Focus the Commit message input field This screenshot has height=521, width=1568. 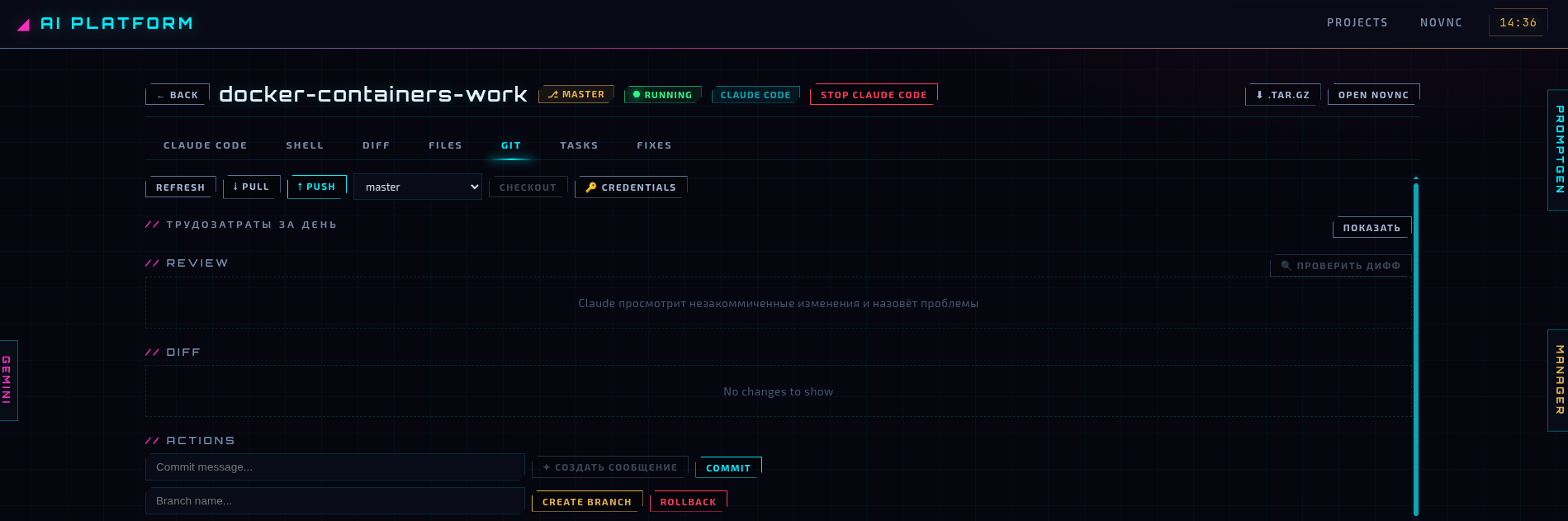pyautogui.click(x=335, y=467)
